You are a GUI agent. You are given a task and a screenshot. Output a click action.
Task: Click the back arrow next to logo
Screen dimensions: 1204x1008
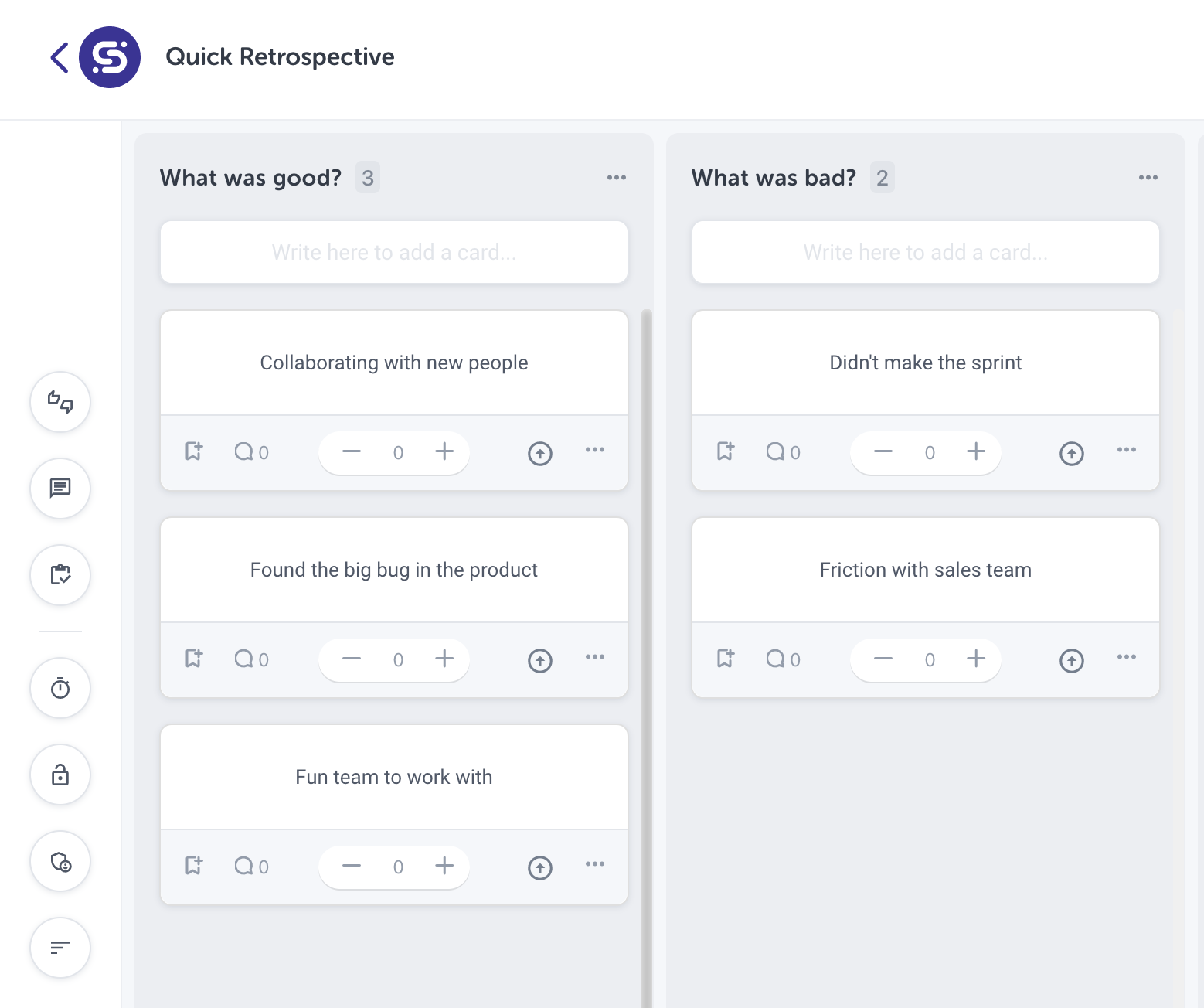pyautogui.click(x=60, y=57)
